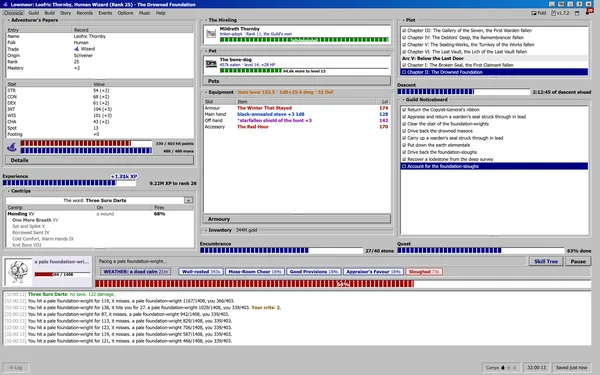Viewport: 600px width, 375px height.
Task: Click the v1.7.2 version icon
Action: [x=553, y=13]
